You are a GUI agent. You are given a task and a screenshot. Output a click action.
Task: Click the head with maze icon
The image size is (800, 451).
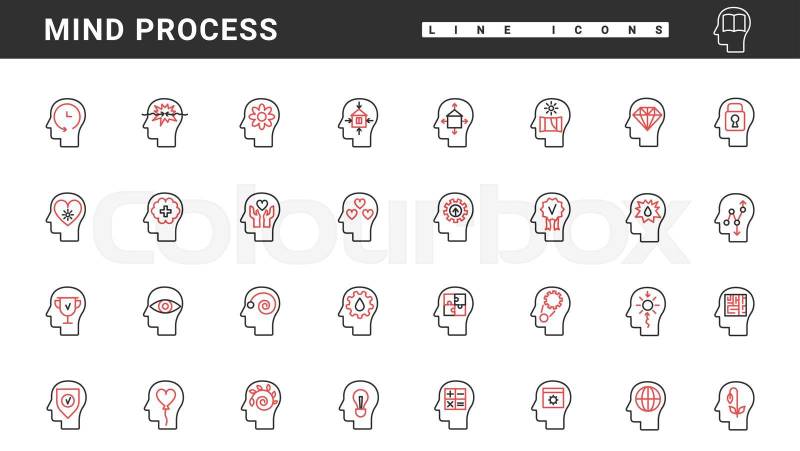click(x=734, y=311)
